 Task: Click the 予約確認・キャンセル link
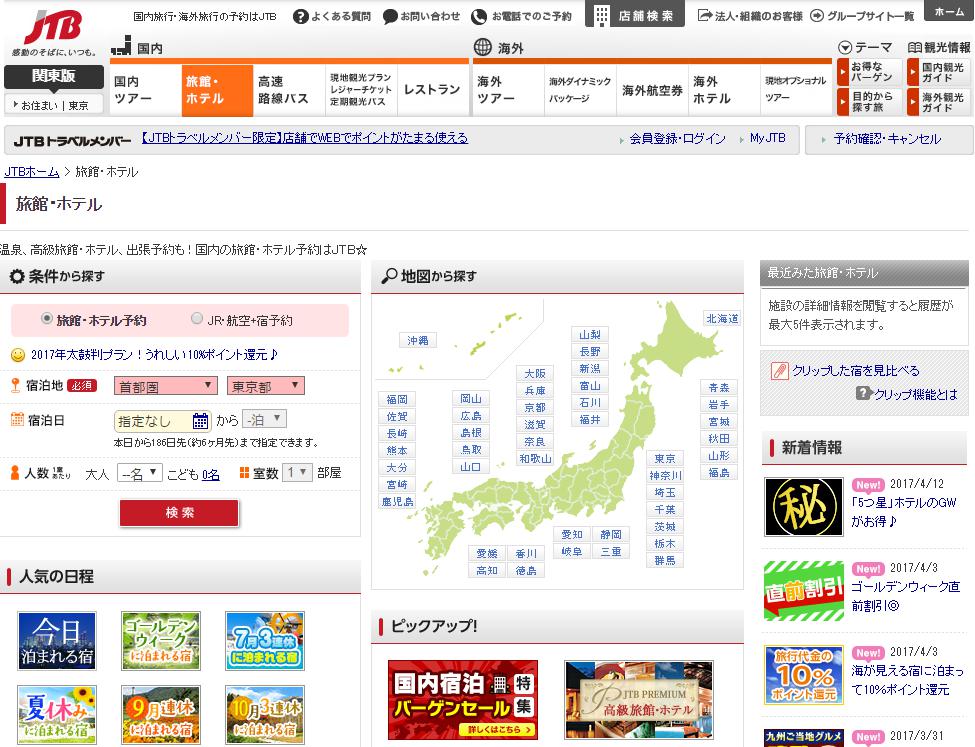pyautogui.click(x=887, y=139)
